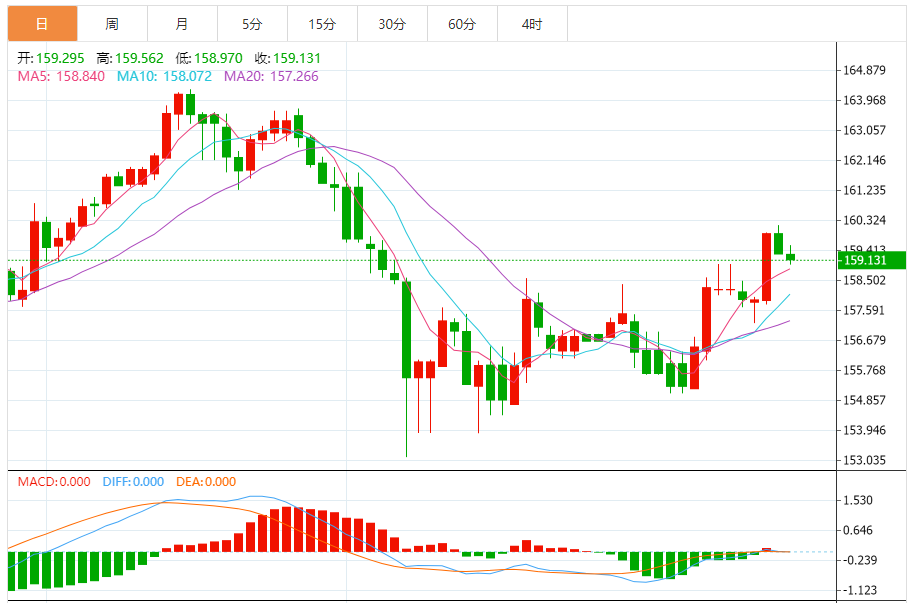The image size is (914, 603).
Task: Switch to the 周 weekly tab
Action: click(x=113, y=24)
